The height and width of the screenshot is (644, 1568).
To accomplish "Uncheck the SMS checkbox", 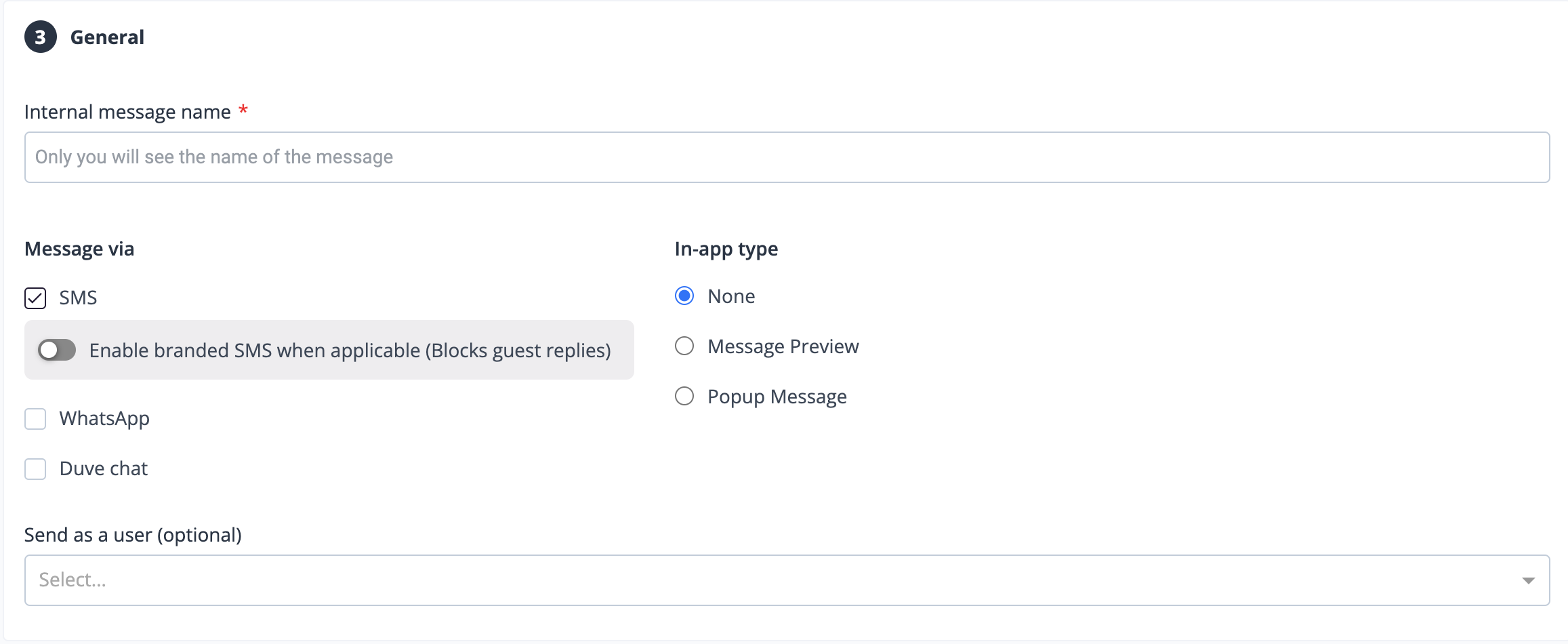I will click(x=35, y=298).
